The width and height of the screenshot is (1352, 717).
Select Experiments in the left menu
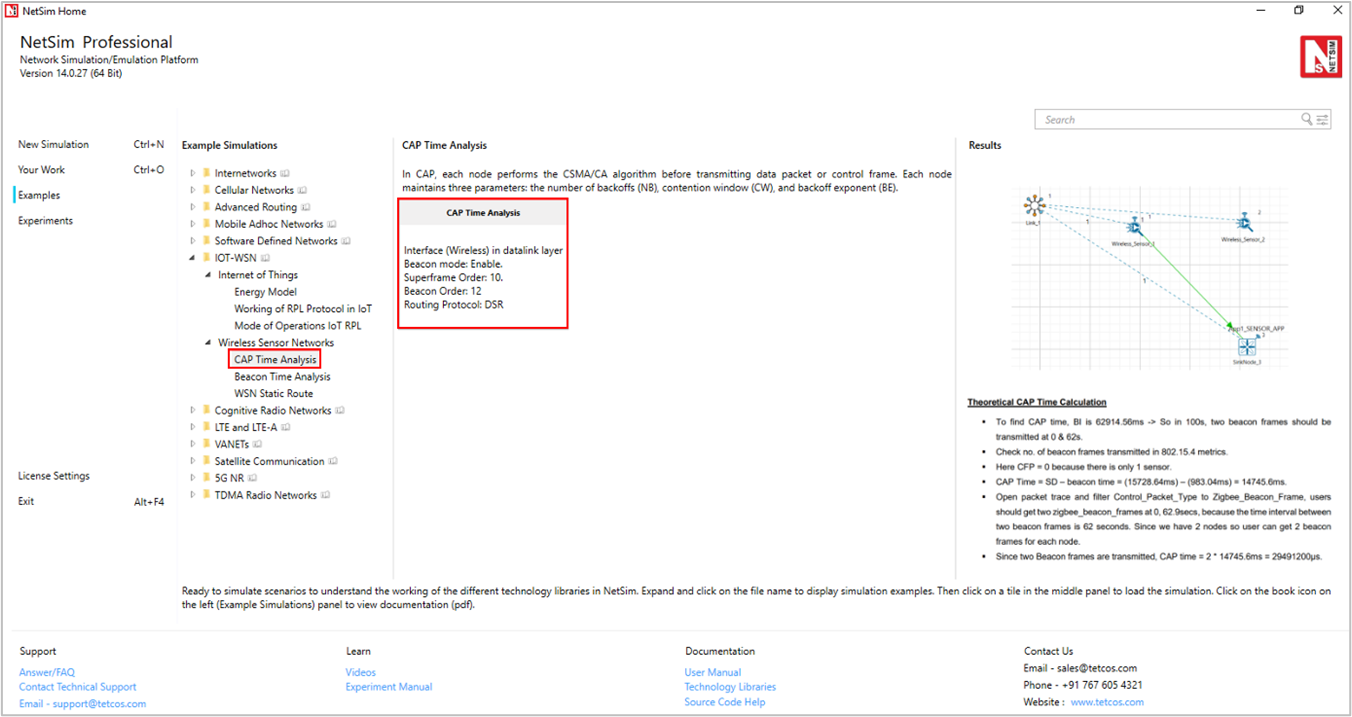click(45, 221)
